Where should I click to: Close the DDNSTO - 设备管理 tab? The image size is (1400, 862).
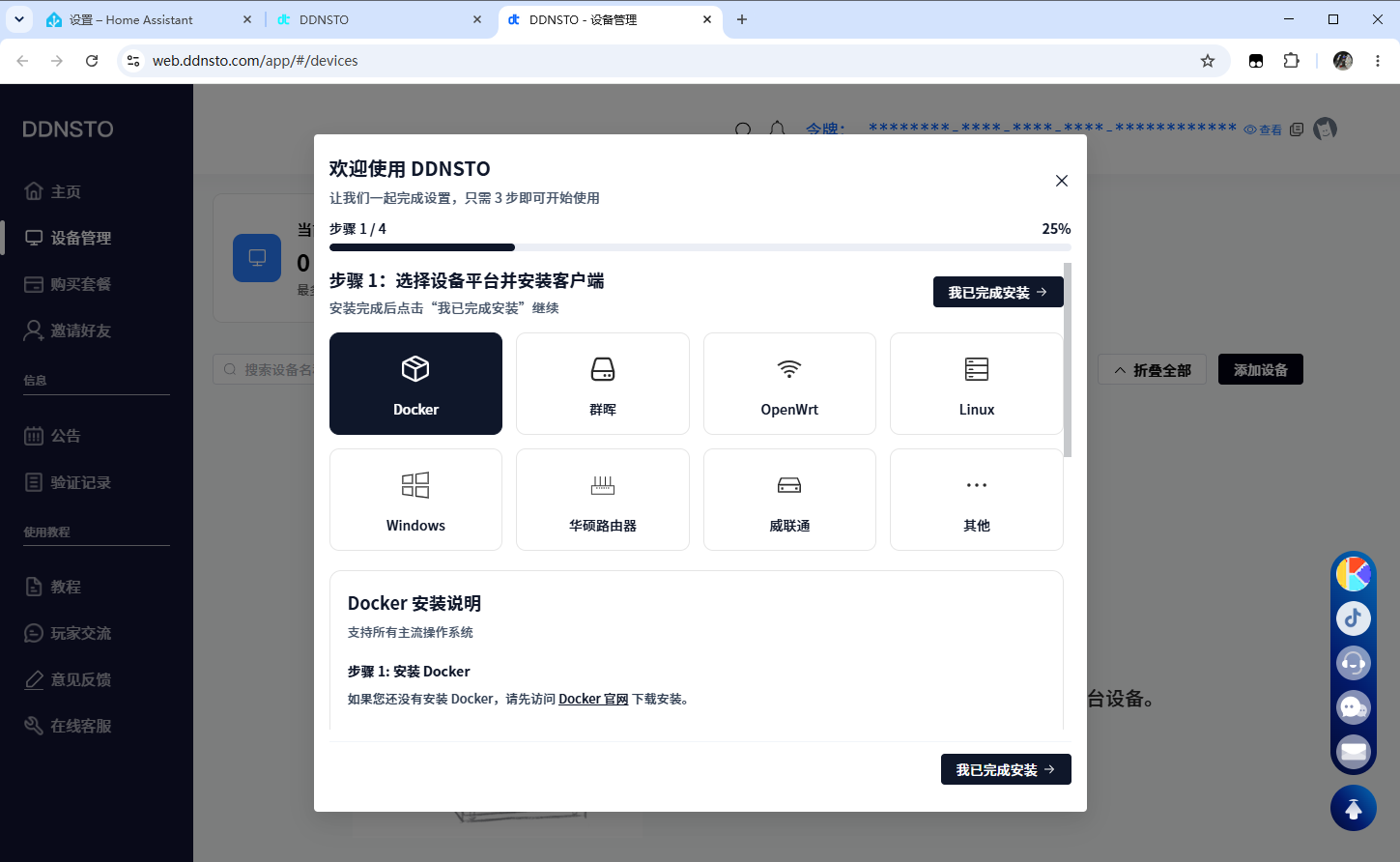[707, 19]
